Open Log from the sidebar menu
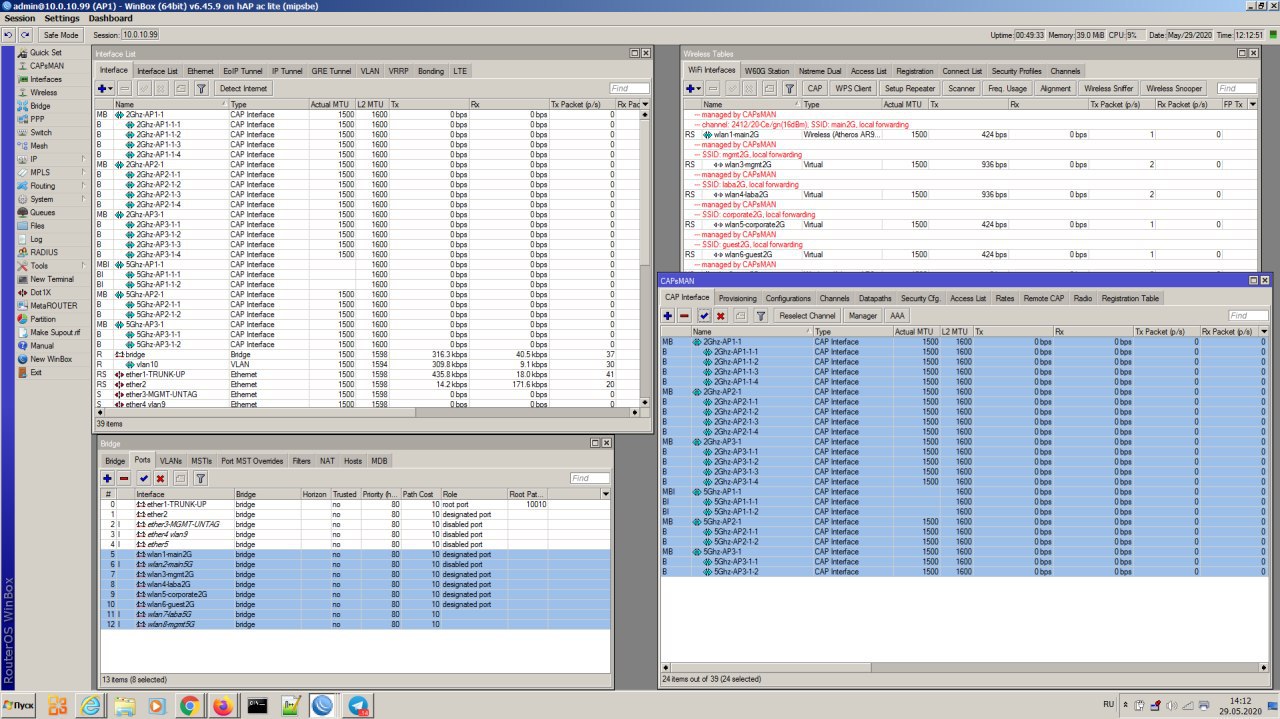The width and height of the screenshot is (1280, 719). click(x=36, y=239)
